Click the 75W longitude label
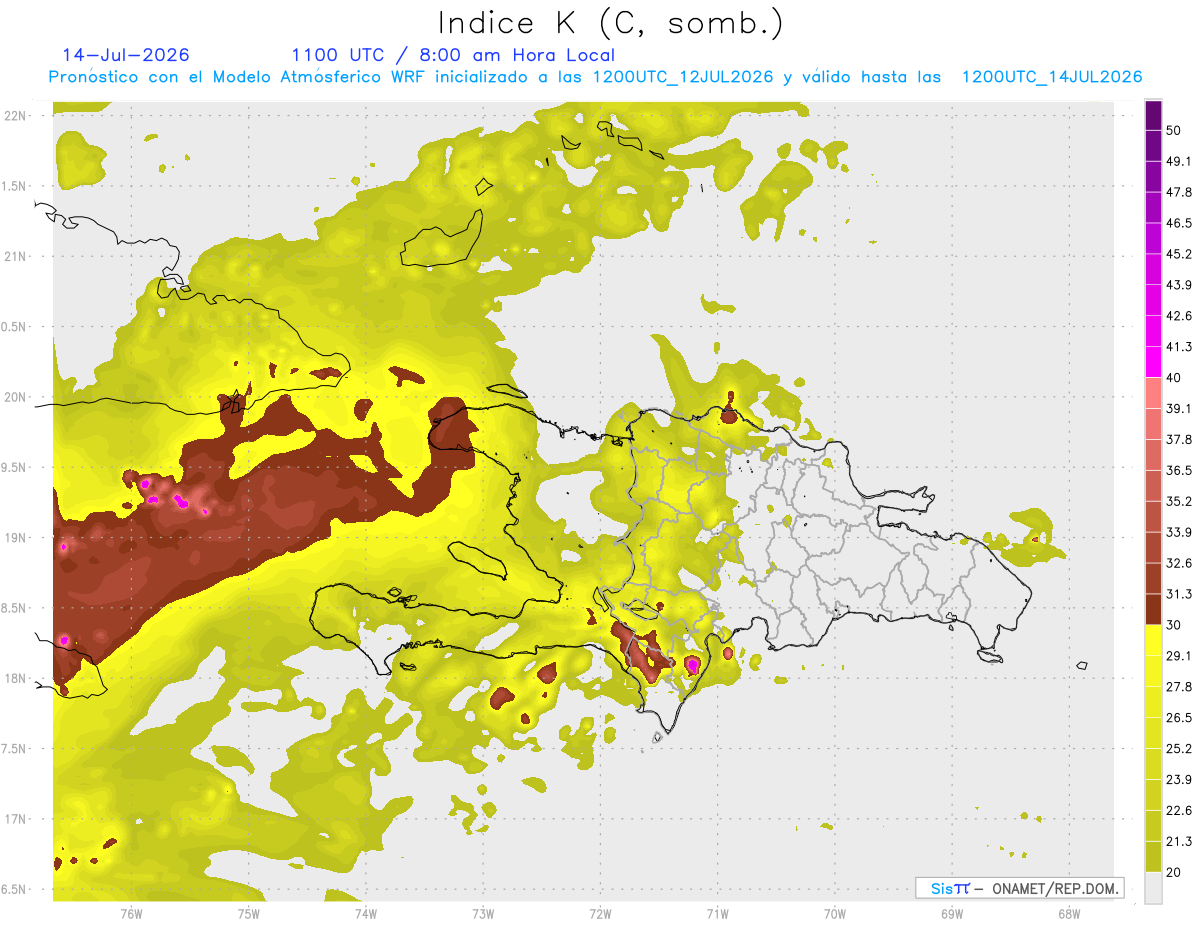 (x=248, y=914)
